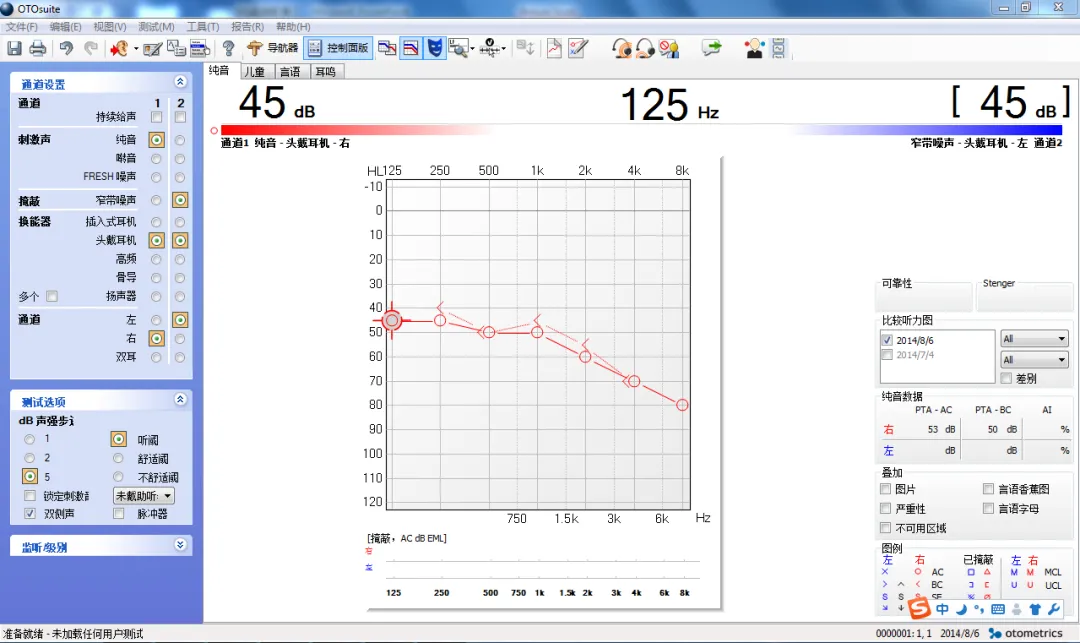Viewport: 1080px width, 643px height.
Task: Click the Stenger button
Action: point(1023,296)
